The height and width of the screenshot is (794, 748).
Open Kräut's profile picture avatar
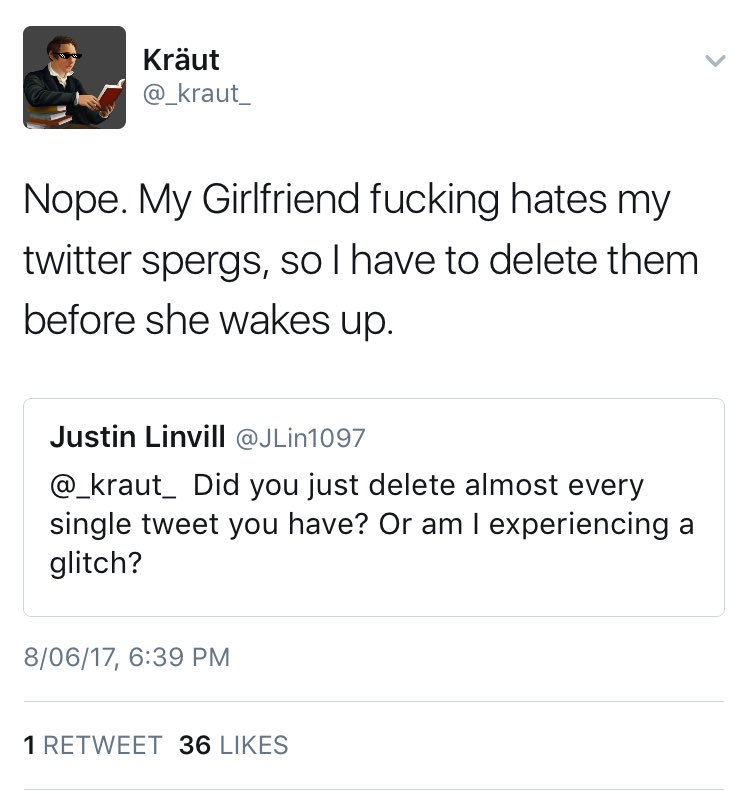[74, 77]
